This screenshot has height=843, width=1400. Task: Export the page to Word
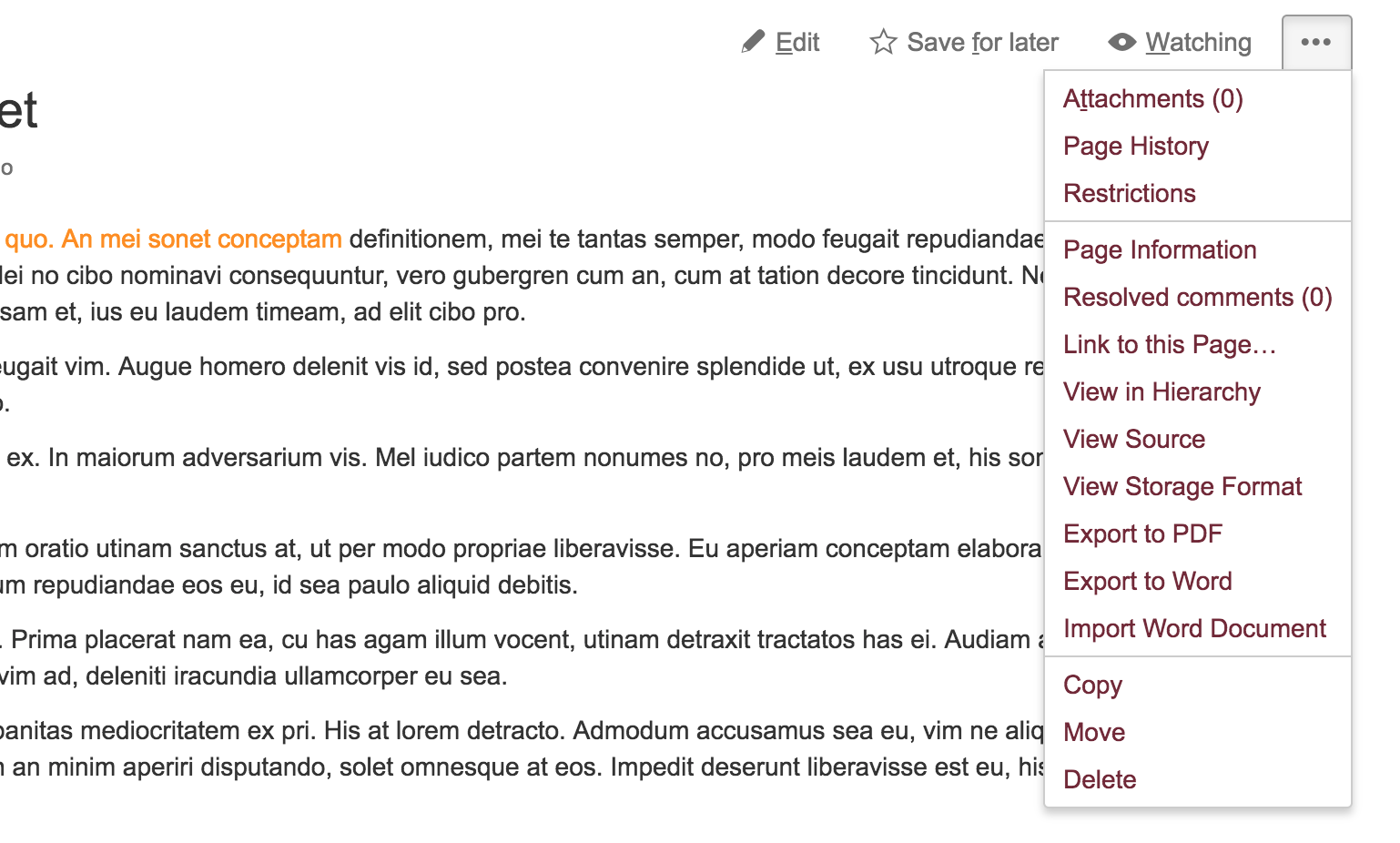(1148, 581)
